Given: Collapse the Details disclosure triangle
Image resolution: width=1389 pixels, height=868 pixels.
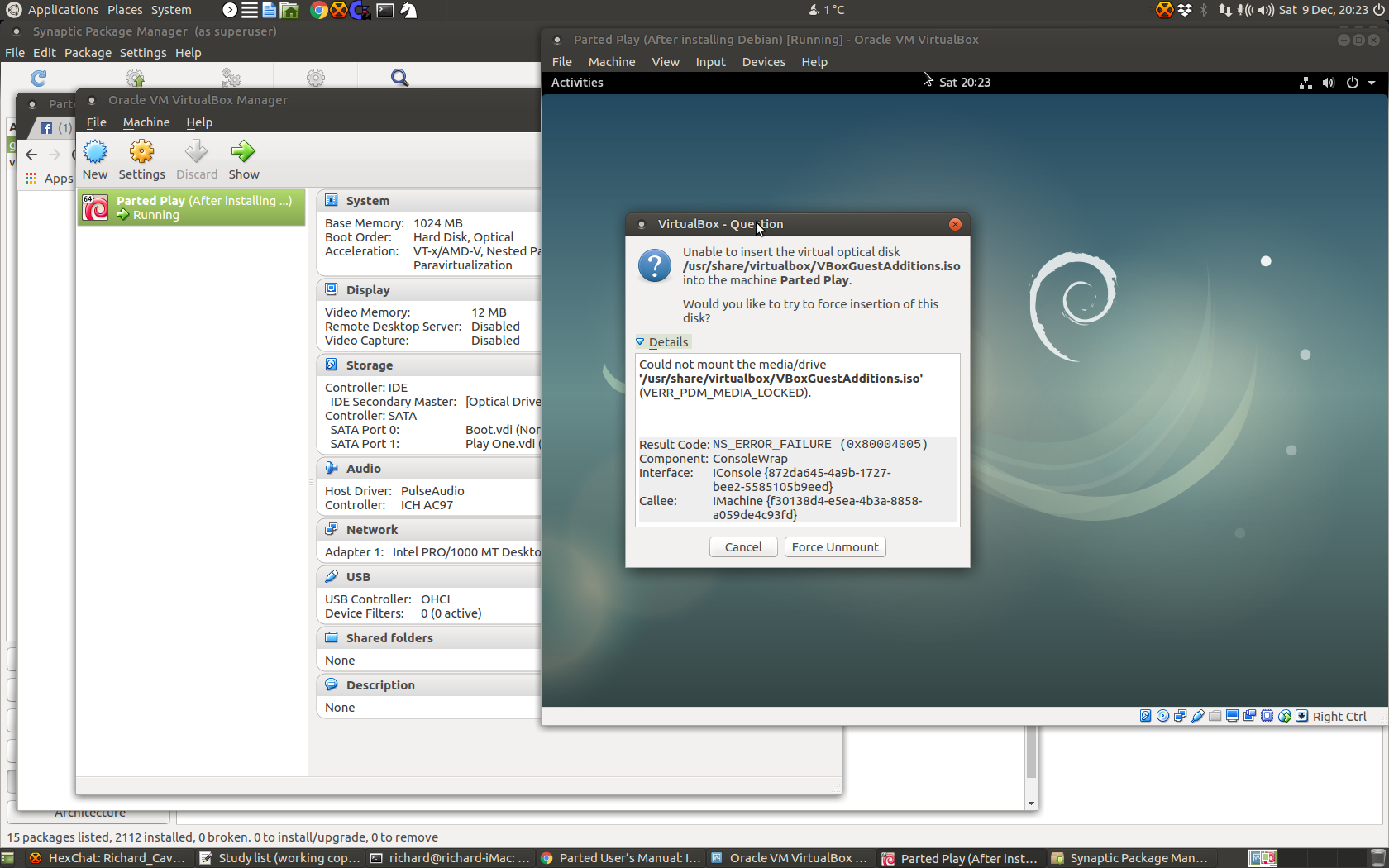Looking at the screenshot, I should (x=640, y=341).
